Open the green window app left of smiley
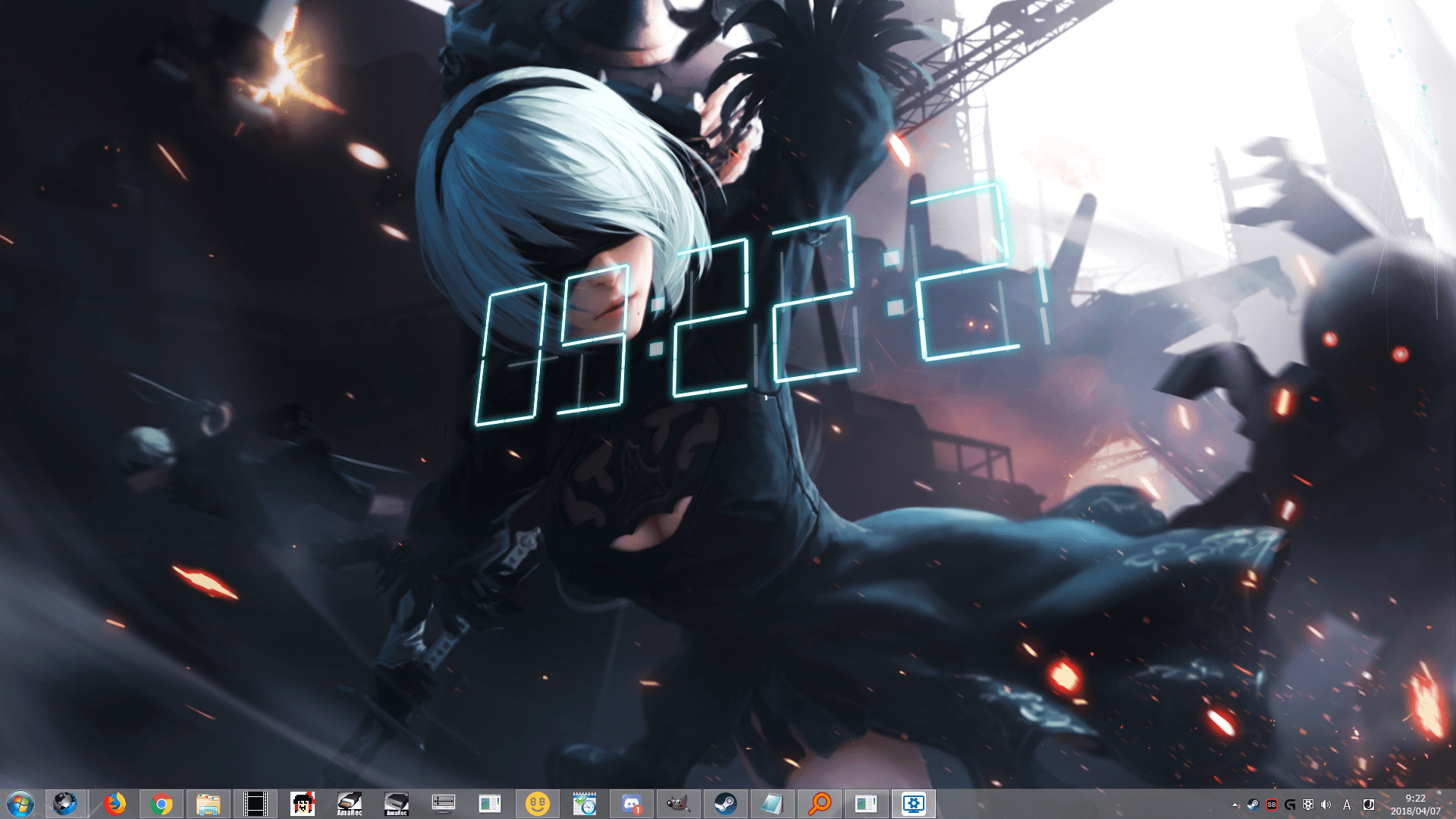1456x819 pixels. [x=491, y=804]
